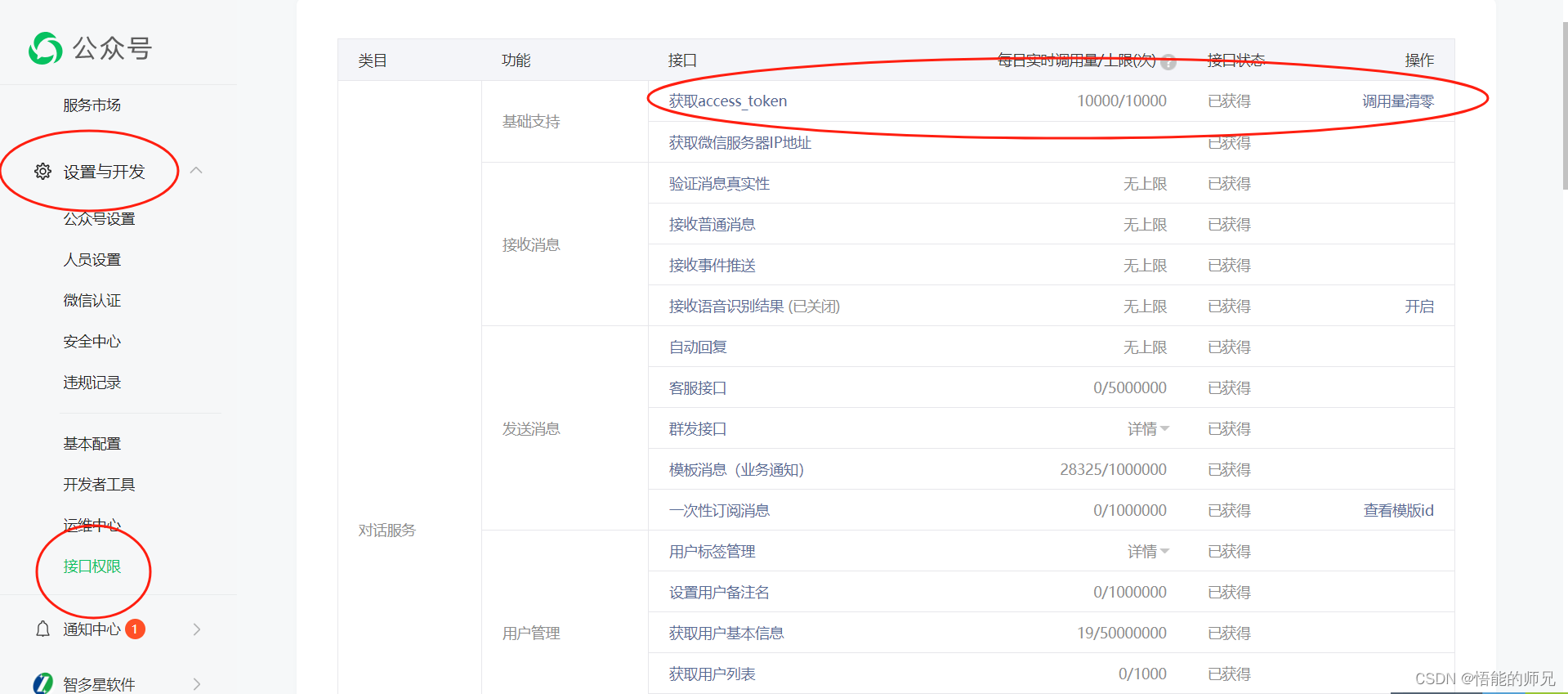This screenshot has width=1568, height=694.
Task: Open 详情 dropdown in 群发接口 row
Action: click(1148, 428)
